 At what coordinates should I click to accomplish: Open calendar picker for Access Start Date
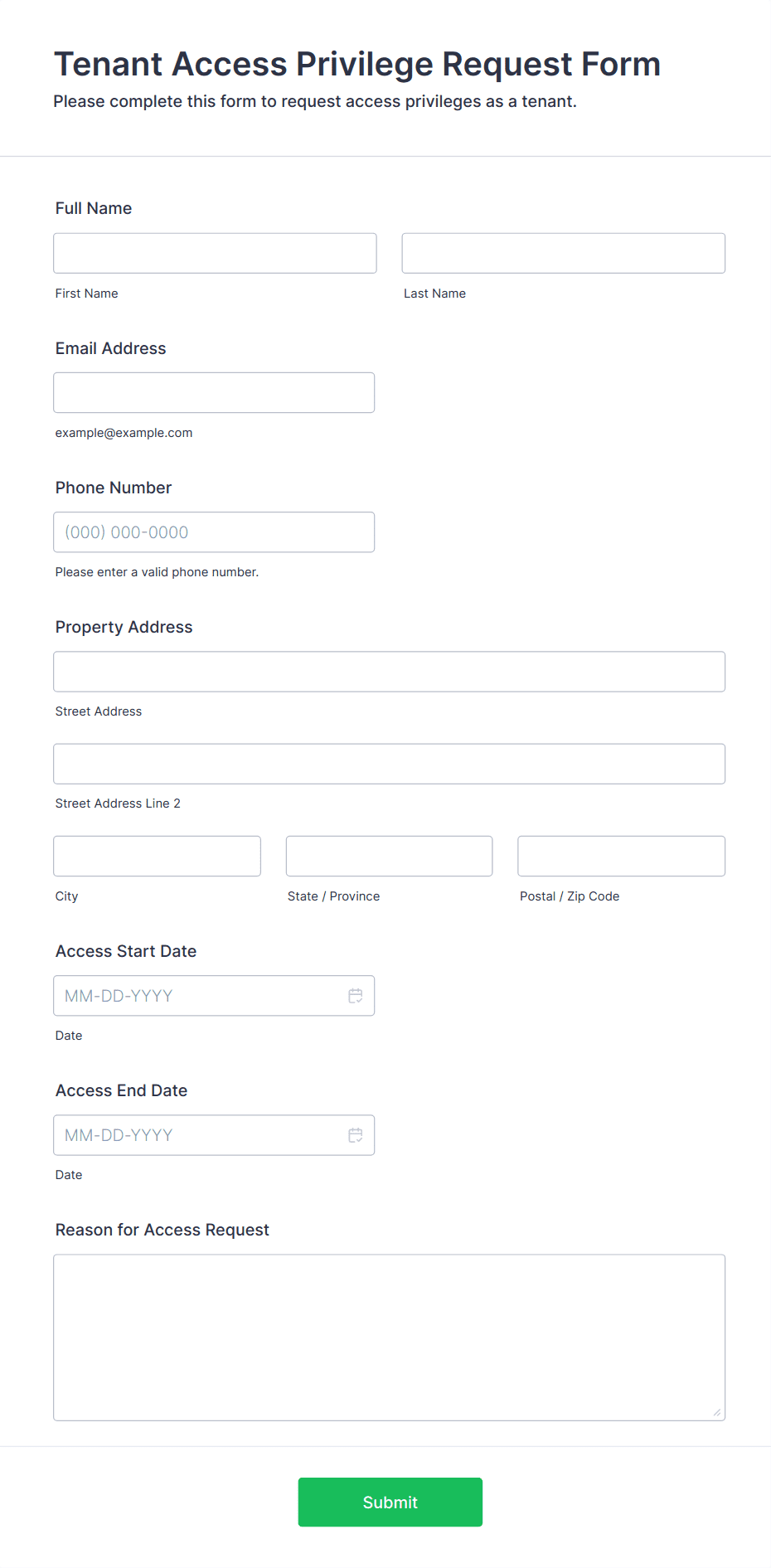pos(355,996)
